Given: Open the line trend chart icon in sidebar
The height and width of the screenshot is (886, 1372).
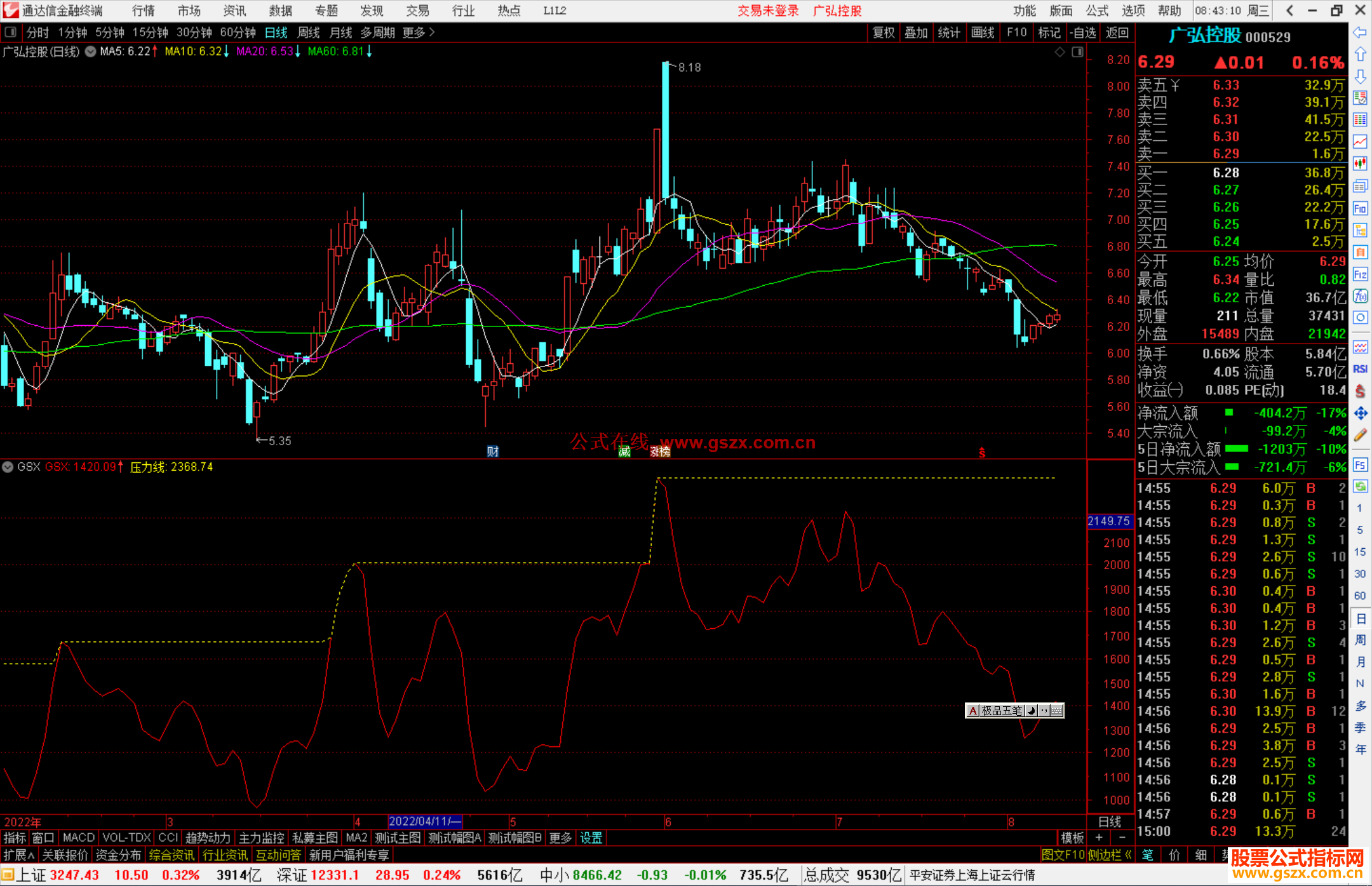Looking at the screenshot, I should 1360,142.
